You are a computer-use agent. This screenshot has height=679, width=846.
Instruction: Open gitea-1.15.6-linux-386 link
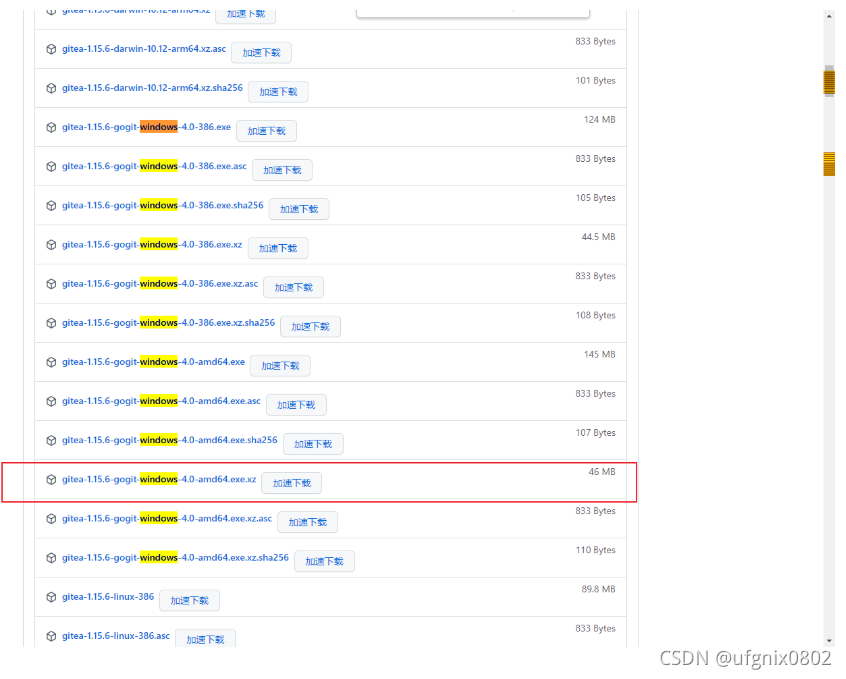(108, 596)
